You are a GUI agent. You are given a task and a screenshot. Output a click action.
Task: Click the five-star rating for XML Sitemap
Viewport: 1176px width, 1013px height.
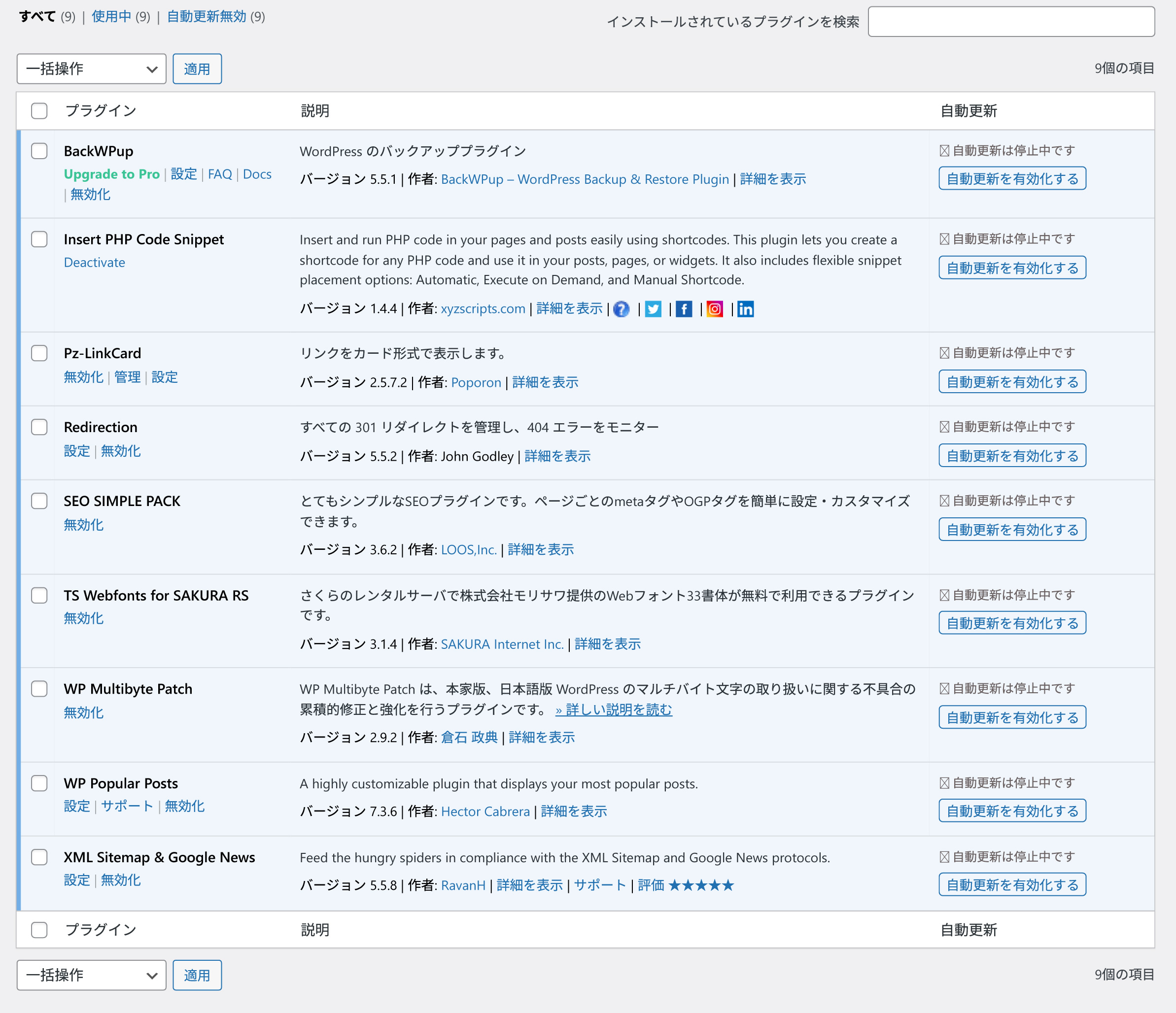coord(701,885)
